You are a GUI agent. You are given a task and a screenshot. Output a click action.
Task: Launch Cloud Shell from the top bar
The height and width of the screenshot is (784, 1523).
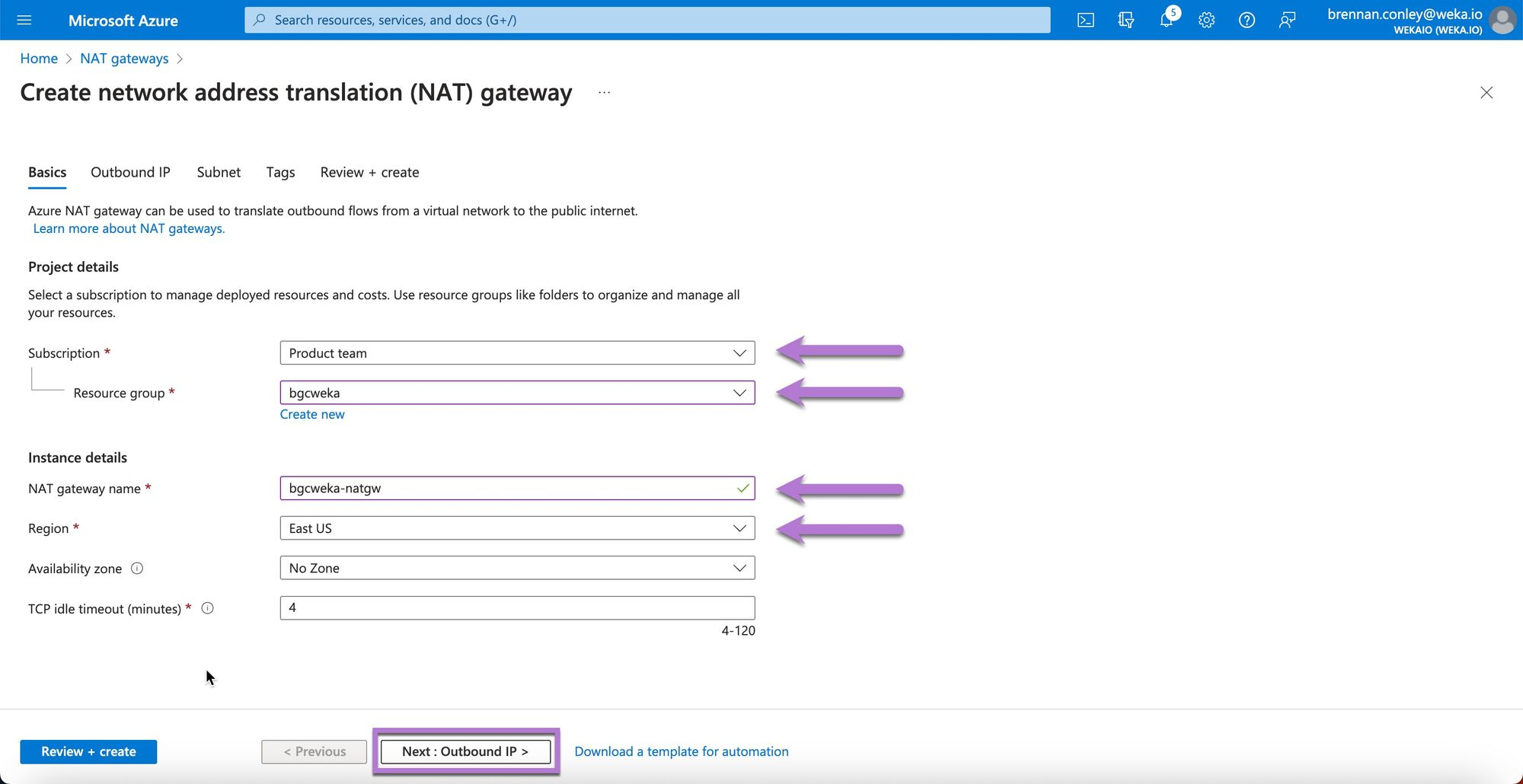click(x=1086, y=20)
